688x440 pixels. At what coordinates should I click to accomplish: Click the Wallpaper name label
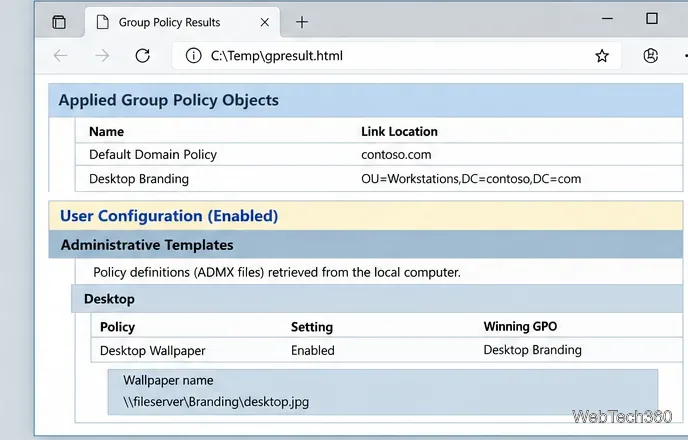click(x=168, y=380)
